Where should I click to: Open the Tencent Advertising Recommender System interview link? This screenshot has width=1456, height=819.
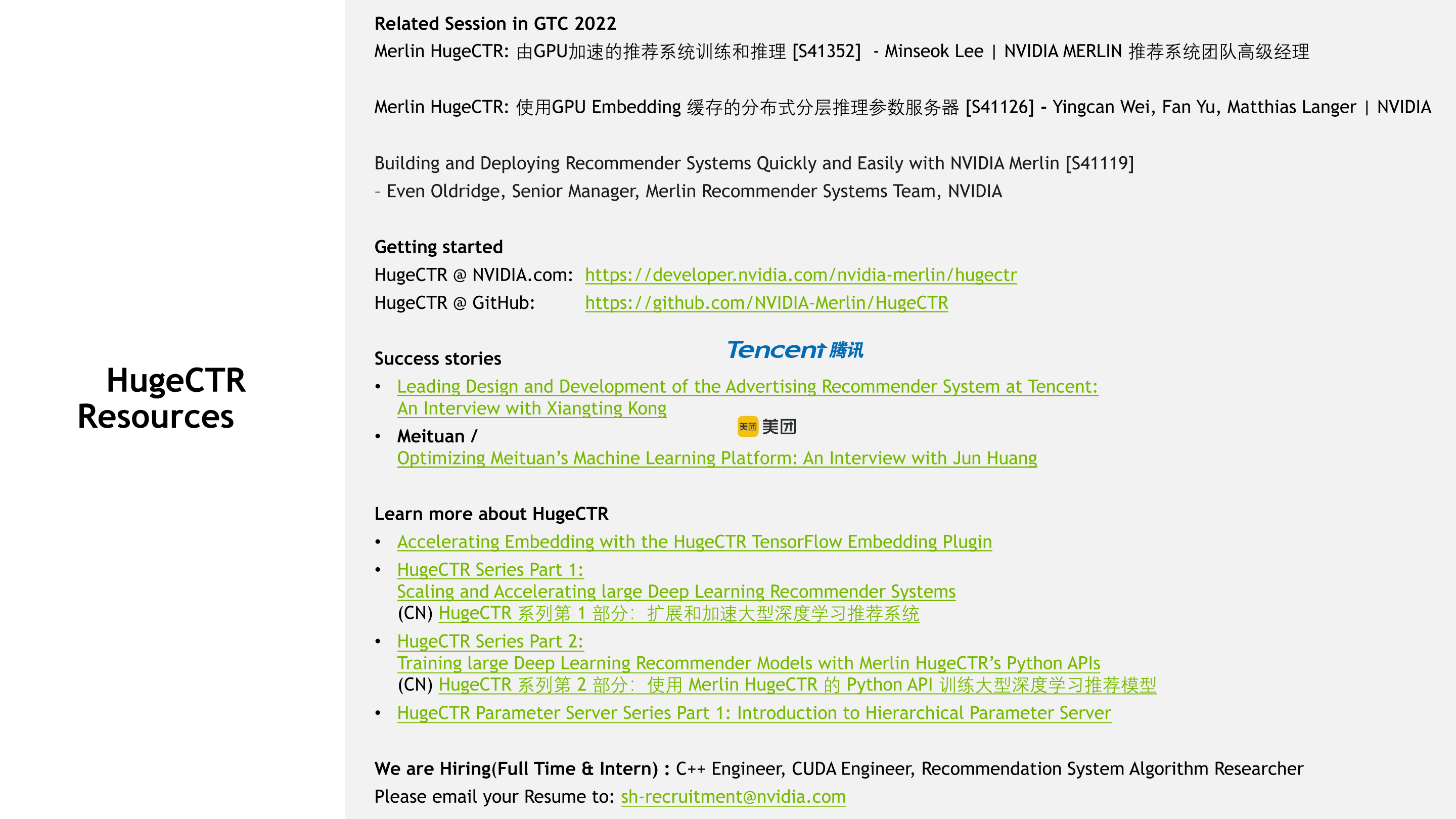(747, 387)
